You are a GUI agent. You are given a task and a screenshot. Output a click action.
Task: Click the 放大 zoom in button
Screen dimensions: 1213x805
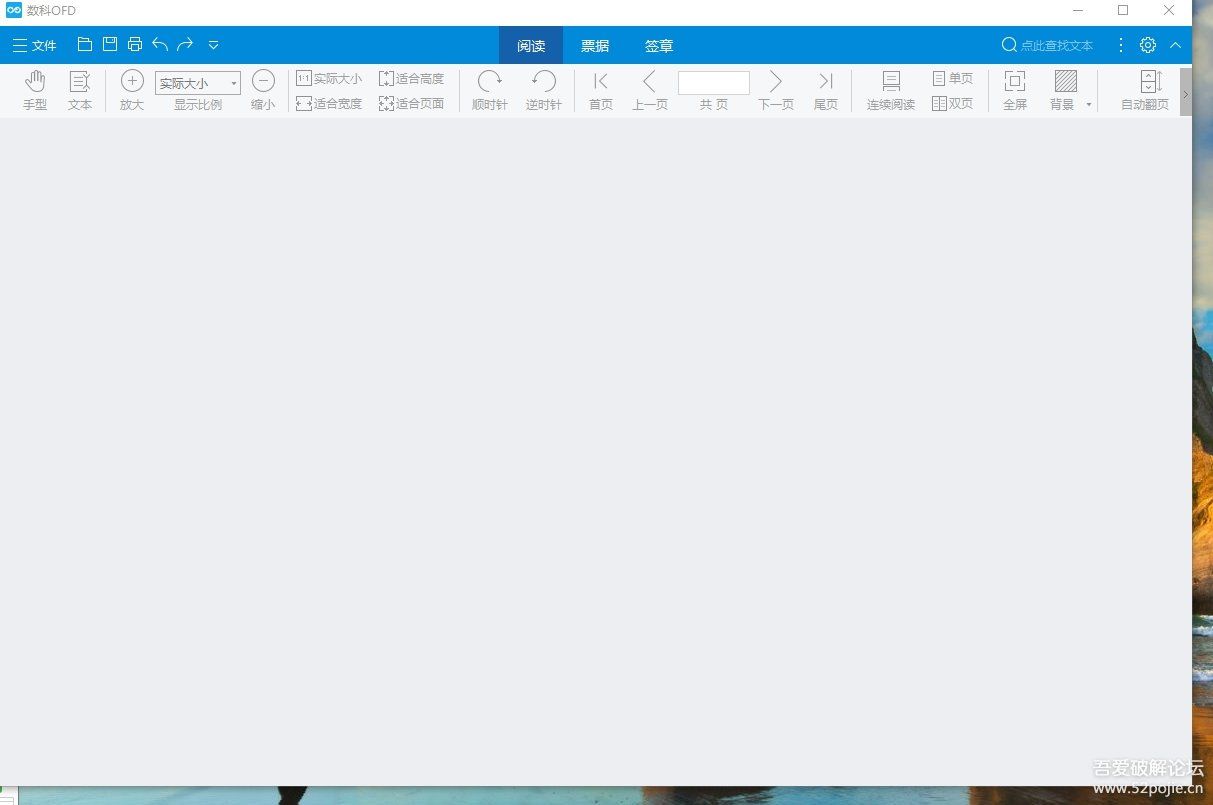tap(132, 90)
